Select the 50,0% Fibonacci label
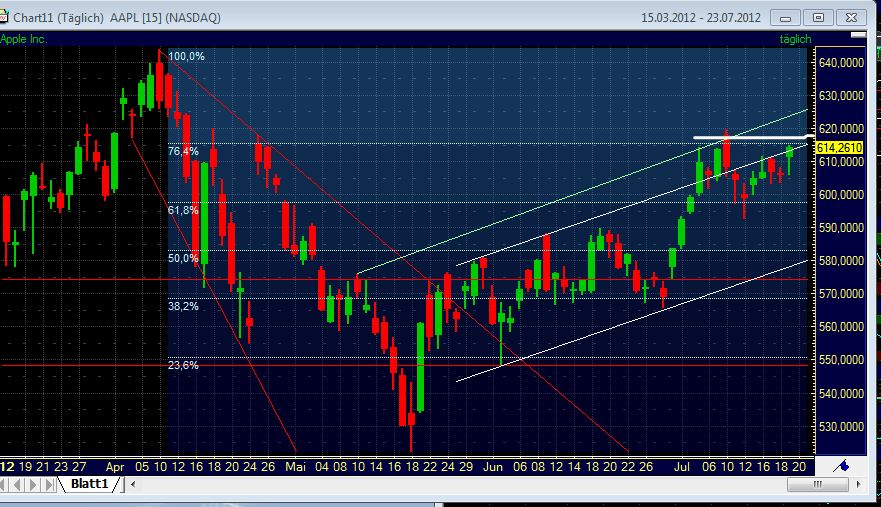 183,259
